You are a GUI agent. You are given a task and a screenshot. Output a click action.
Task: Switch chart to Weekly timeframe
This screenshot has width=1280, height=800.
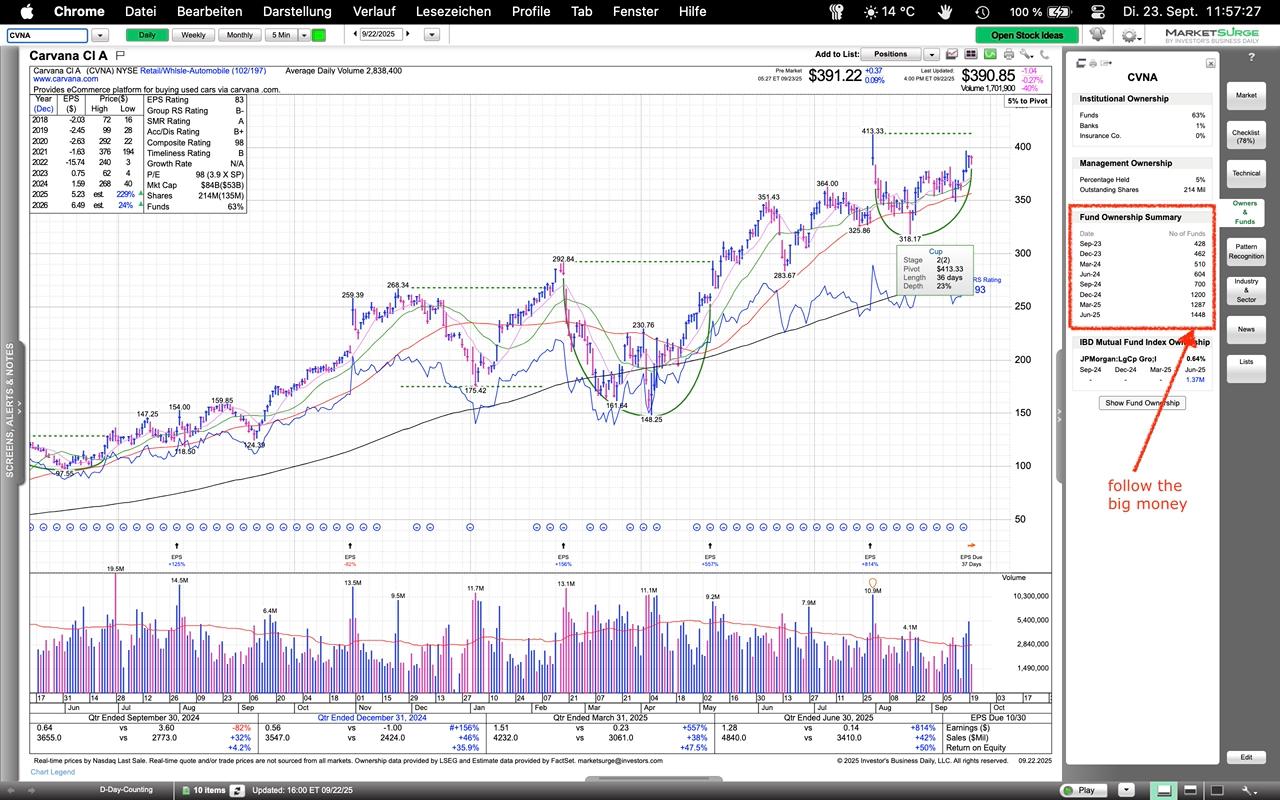click(x=193, y=35)
